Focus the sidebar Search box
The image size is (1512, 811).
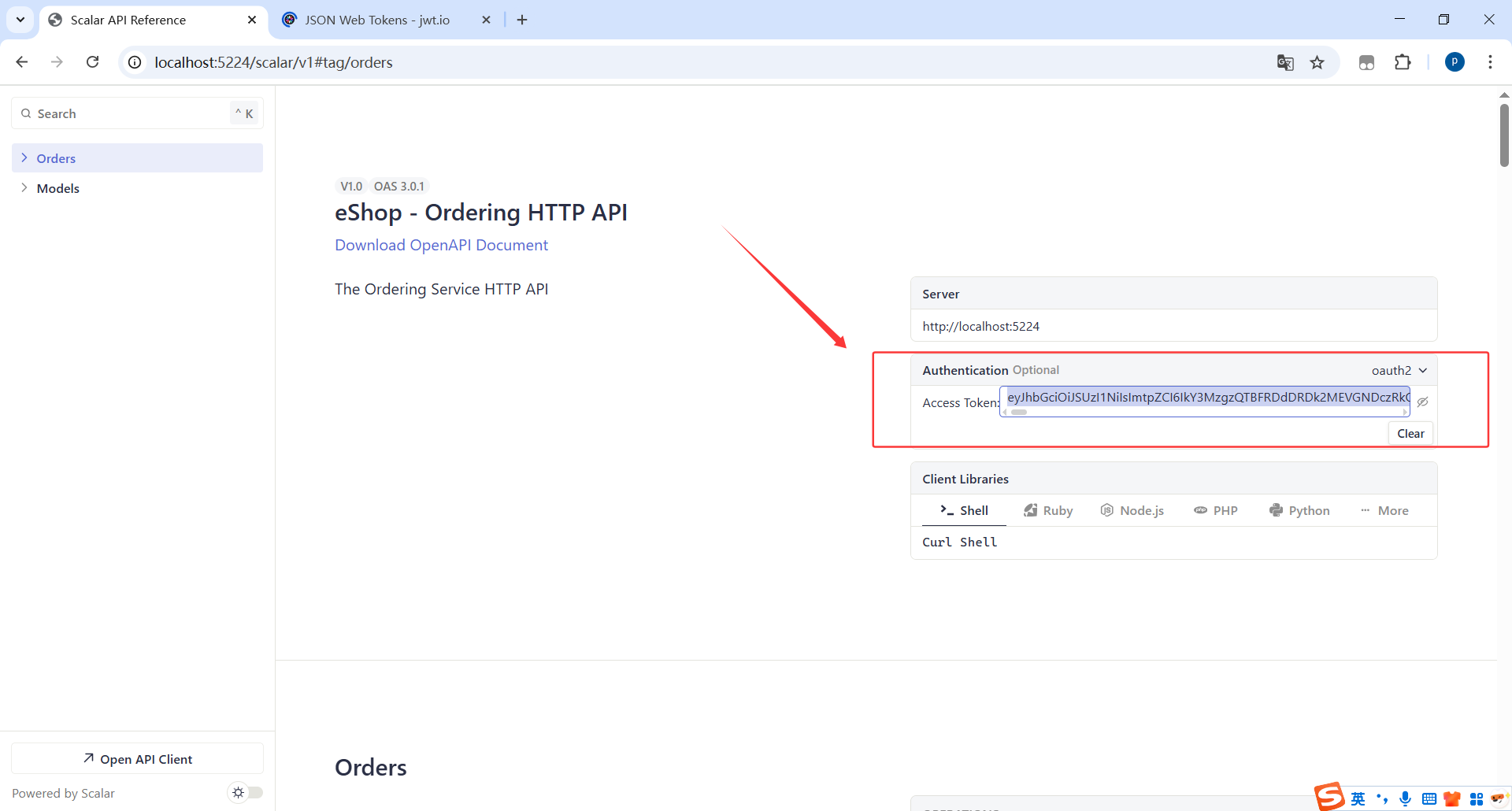(138, 113)
